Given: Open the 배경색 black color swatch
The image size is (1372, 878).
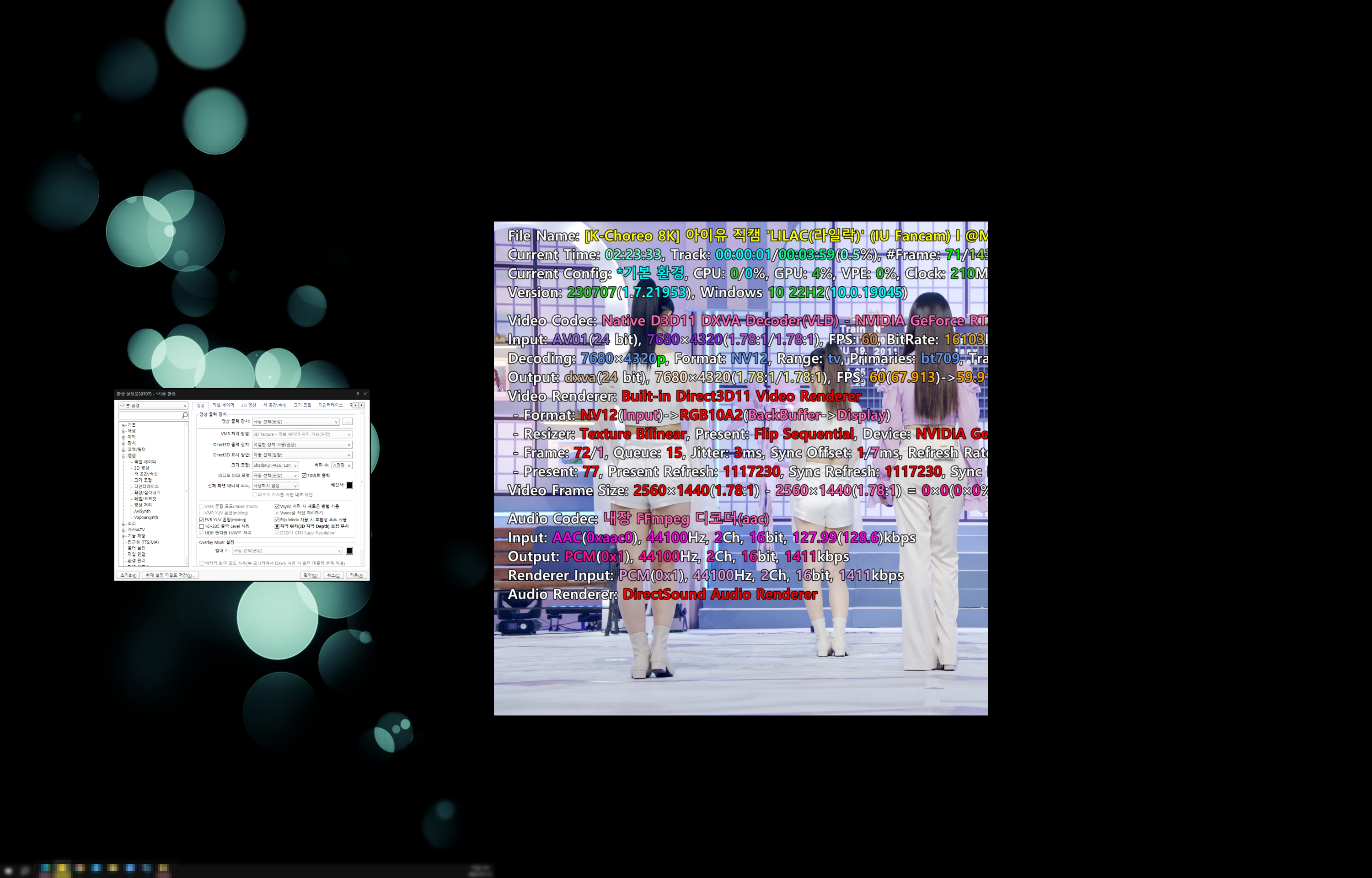Looking at the screenshot, I should click(x=349, y=485).
